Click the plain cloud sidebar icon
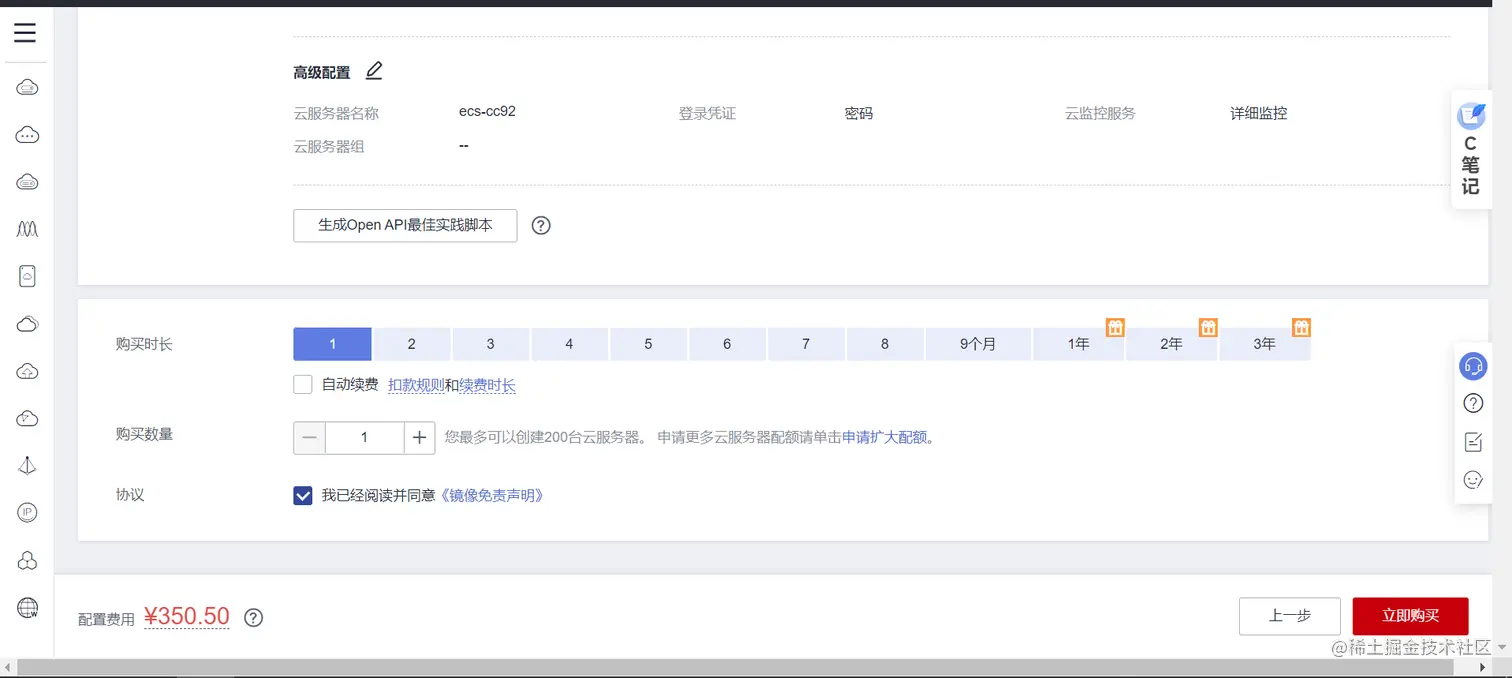The width and height of the screenshot is (1512, 678). pos(27,324)
